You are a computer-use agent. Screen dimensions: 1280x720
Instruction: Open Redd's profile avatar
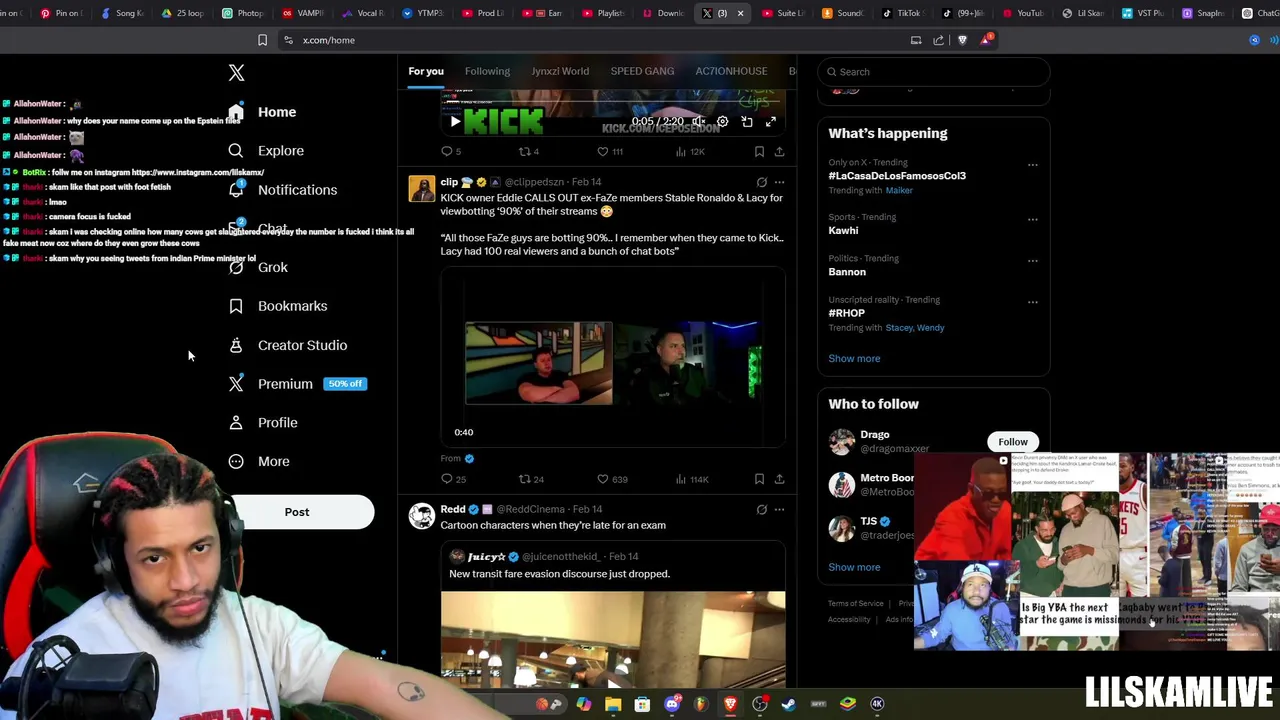pyautogui.click(x=422, y=516)
